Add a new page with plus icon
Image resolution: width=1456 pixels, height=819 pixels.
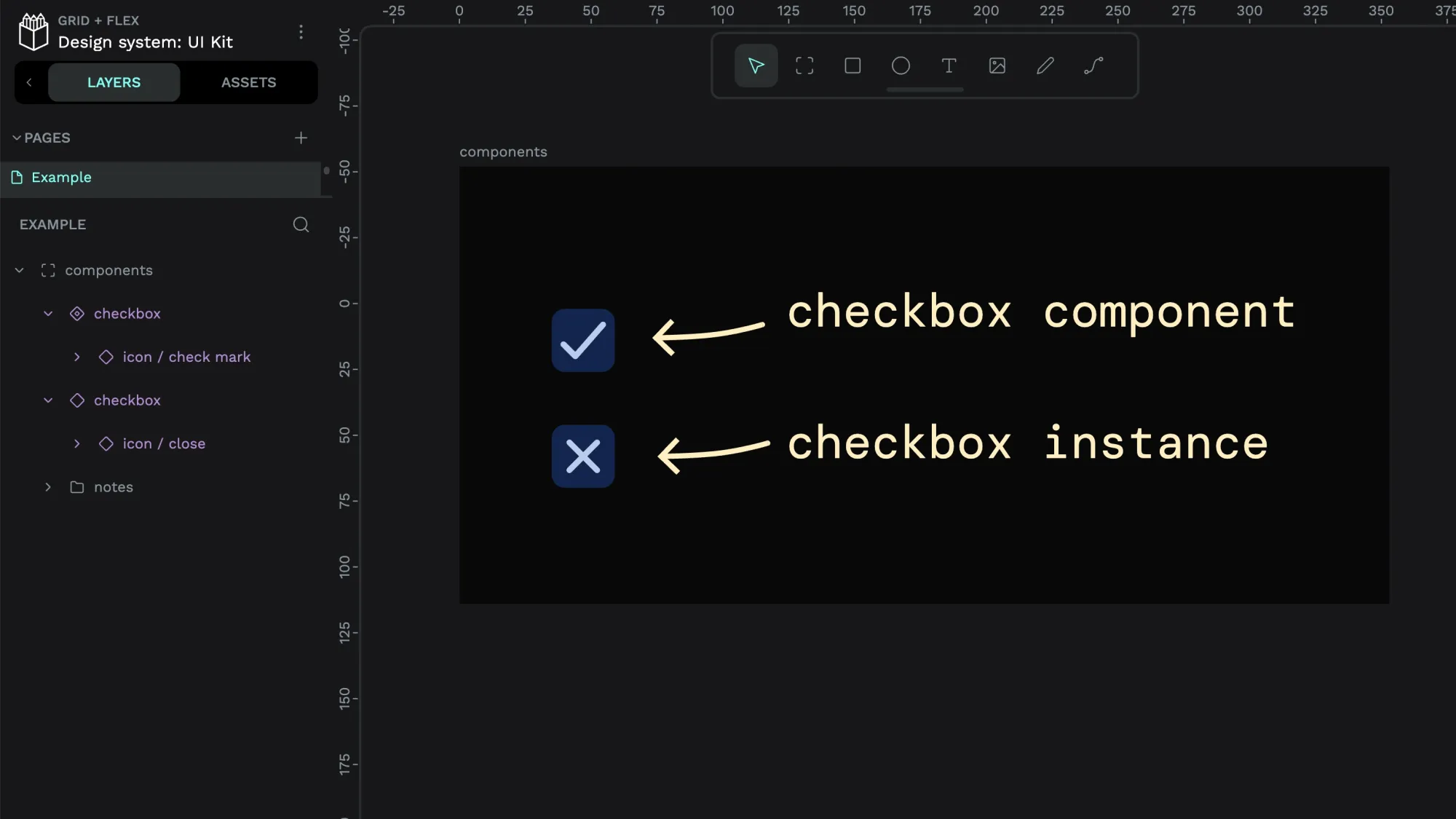[x=301, y=138]
